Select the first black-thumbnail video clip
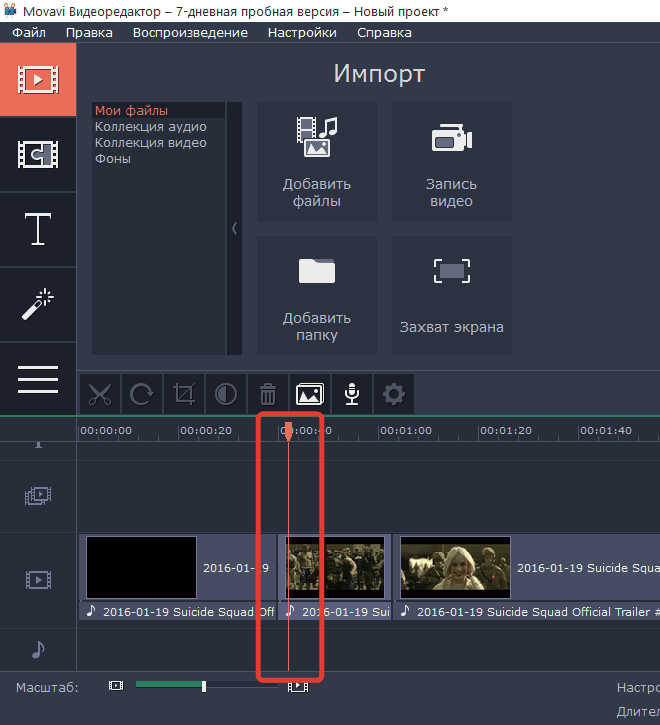The image size is (660, 725). (x=178, y=568)
